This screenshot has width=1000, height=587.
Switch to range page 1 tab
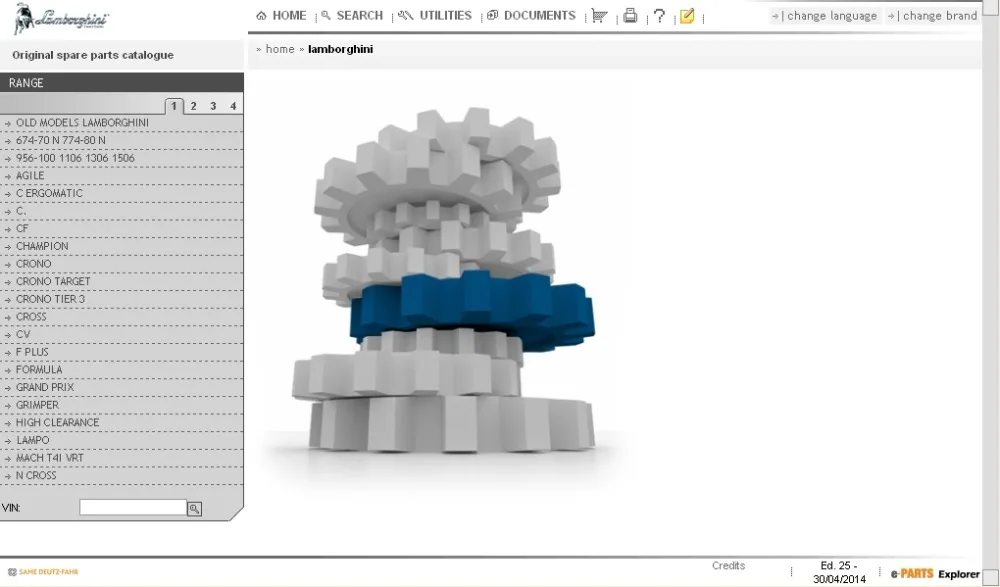pos(173,106)
